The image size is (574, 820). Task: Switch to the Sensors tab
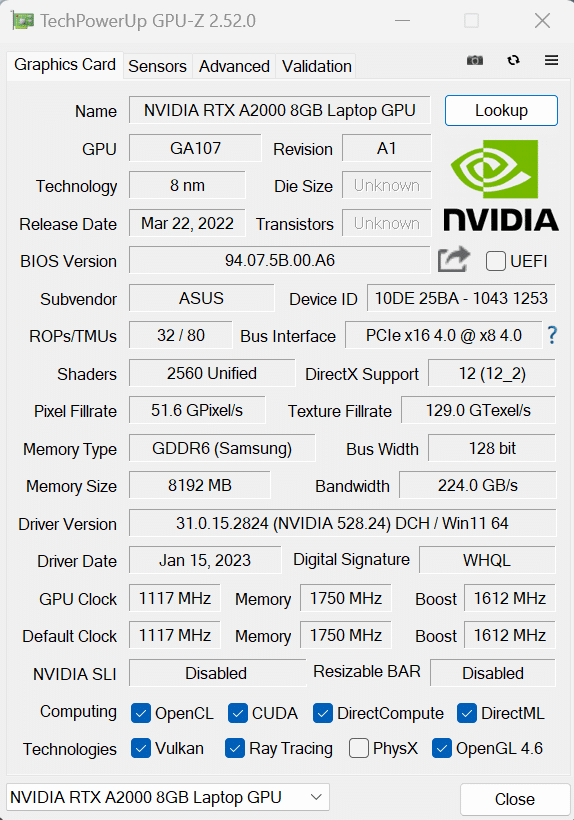(157, 66)
